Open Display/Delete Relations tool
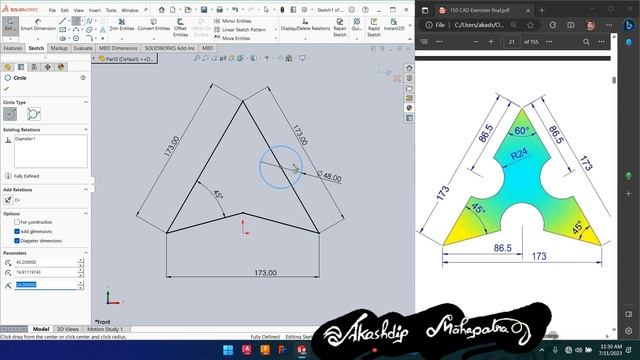 point(305,24)
